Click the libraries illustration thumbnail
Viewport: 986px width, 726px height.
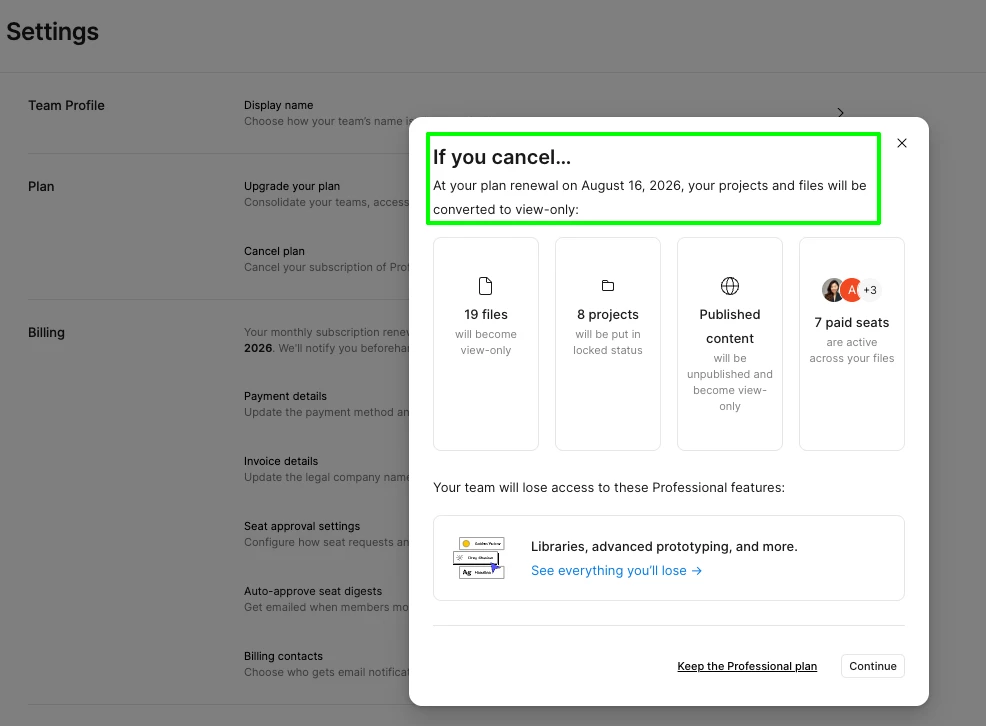point(479,558)
